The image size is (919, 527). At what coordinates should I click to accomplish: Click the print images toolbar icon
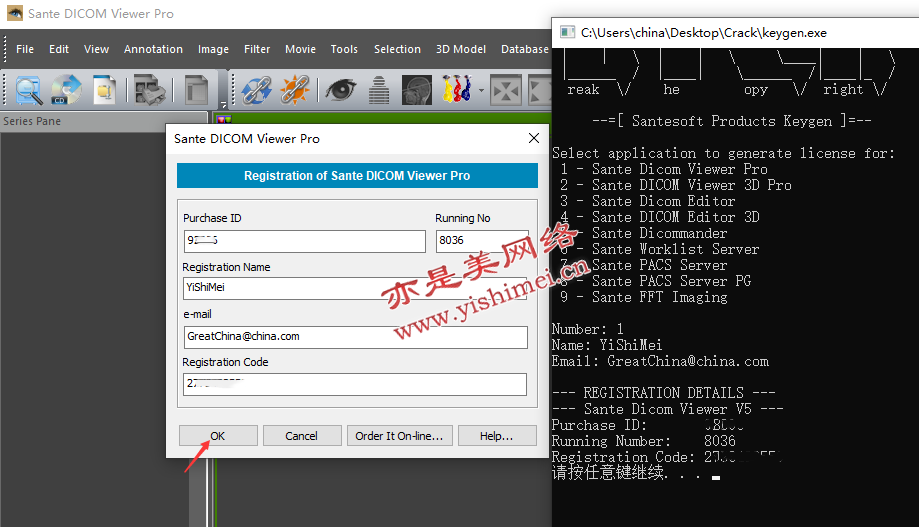(149, 90)
